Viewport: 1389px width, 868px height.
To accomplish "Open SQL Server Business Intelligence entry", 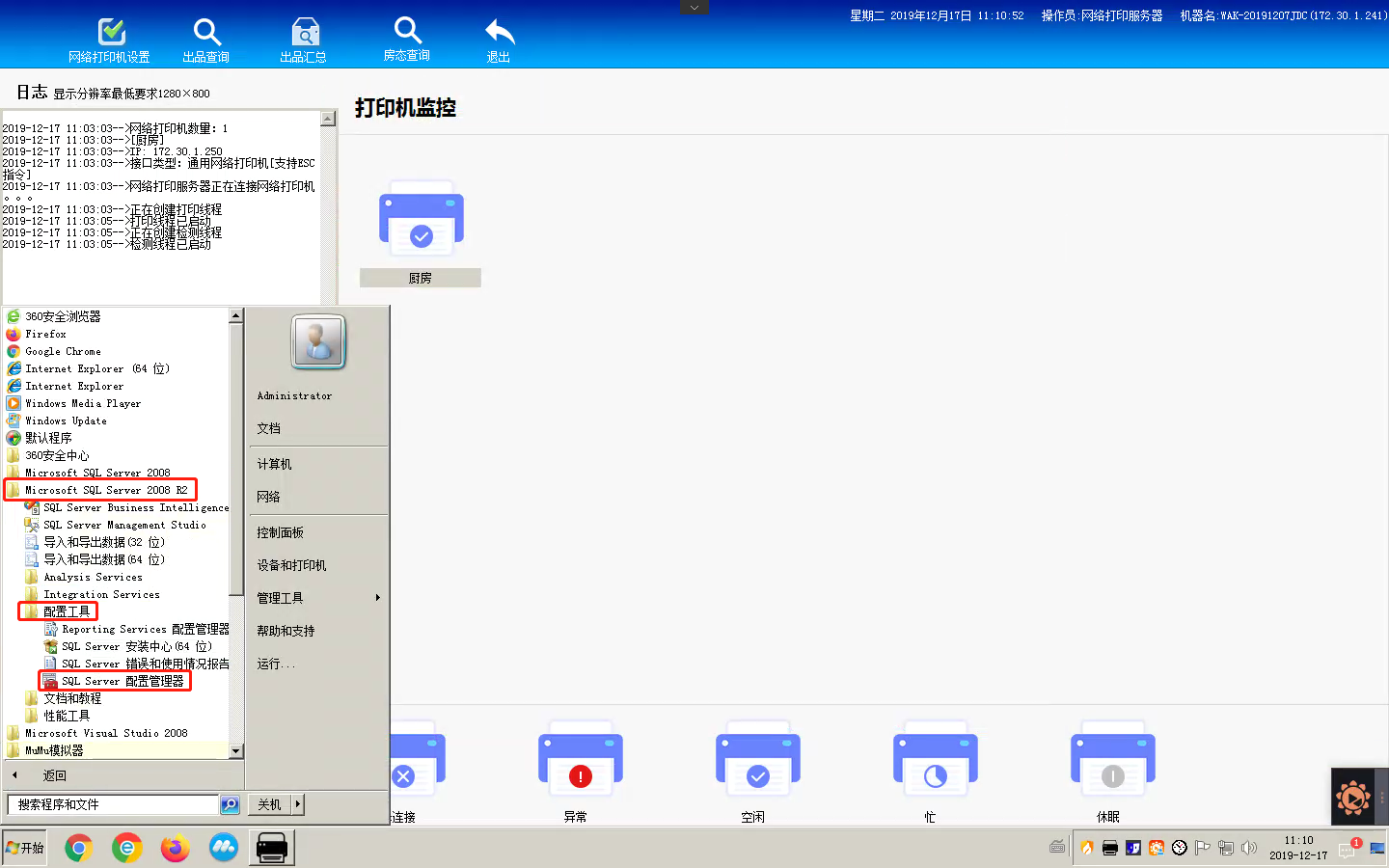I will coord(127,507).
